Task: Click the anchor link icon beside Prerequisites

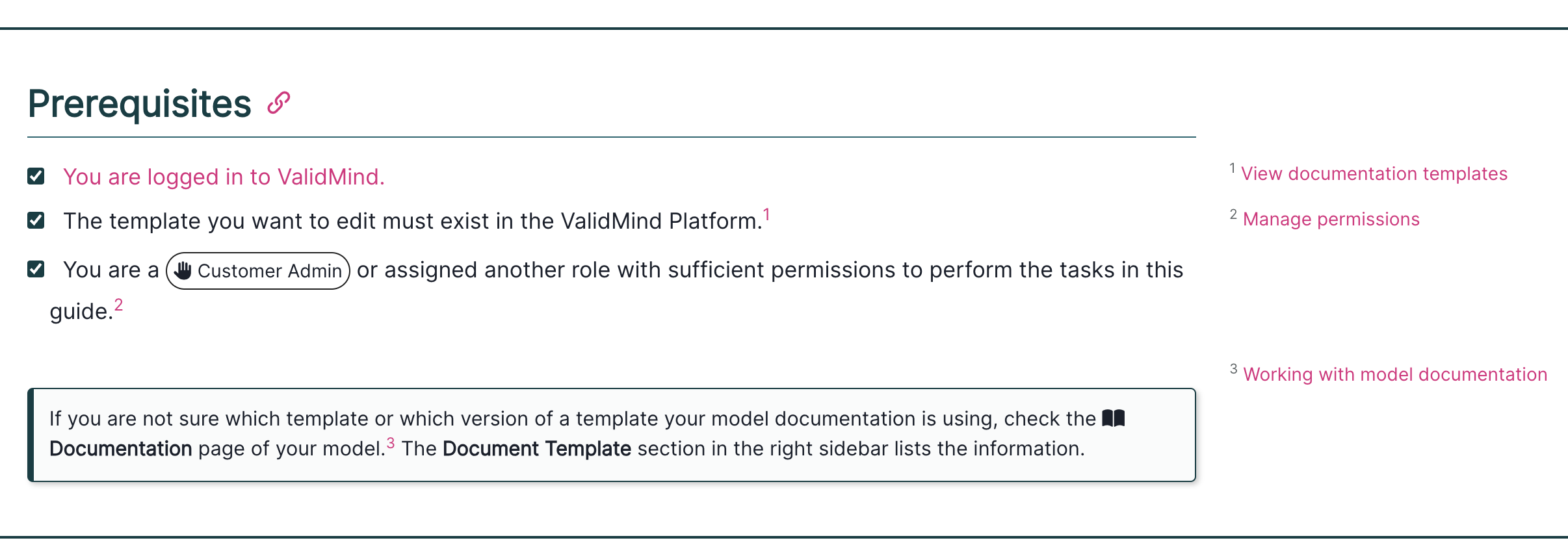Action: click(x=279, y=103)
